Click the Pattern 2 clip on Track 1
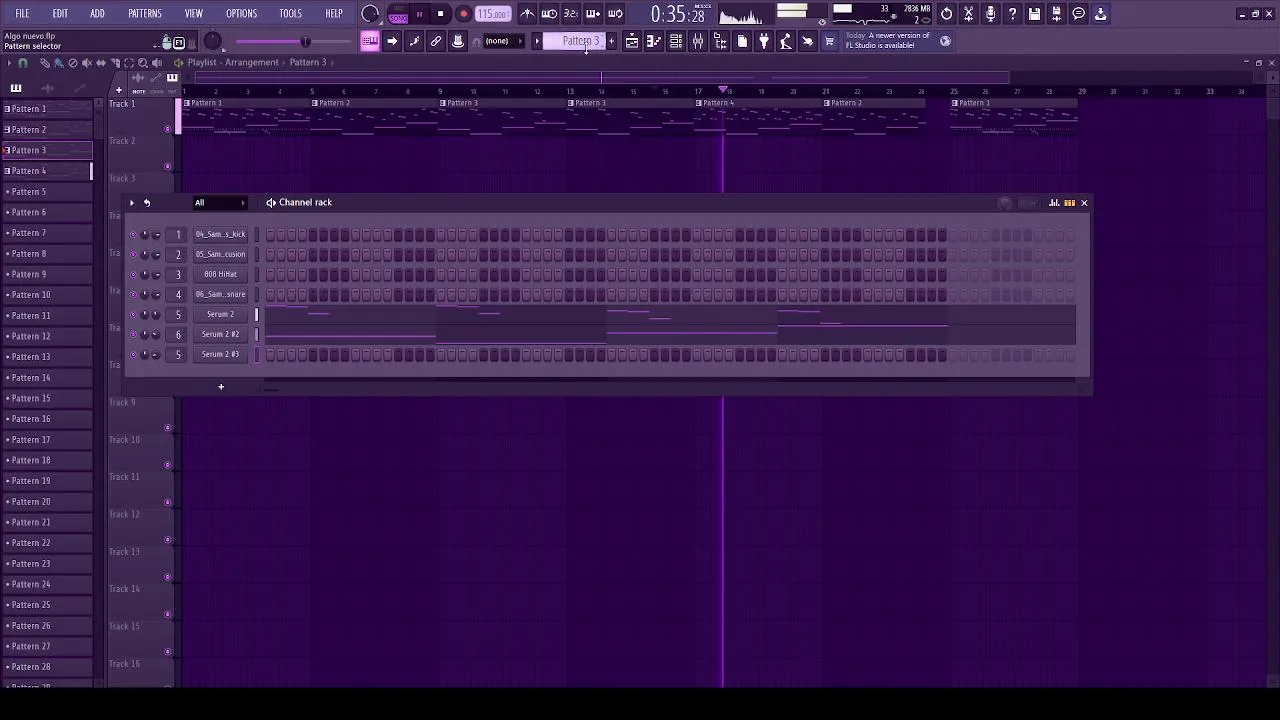 (375, 115)
